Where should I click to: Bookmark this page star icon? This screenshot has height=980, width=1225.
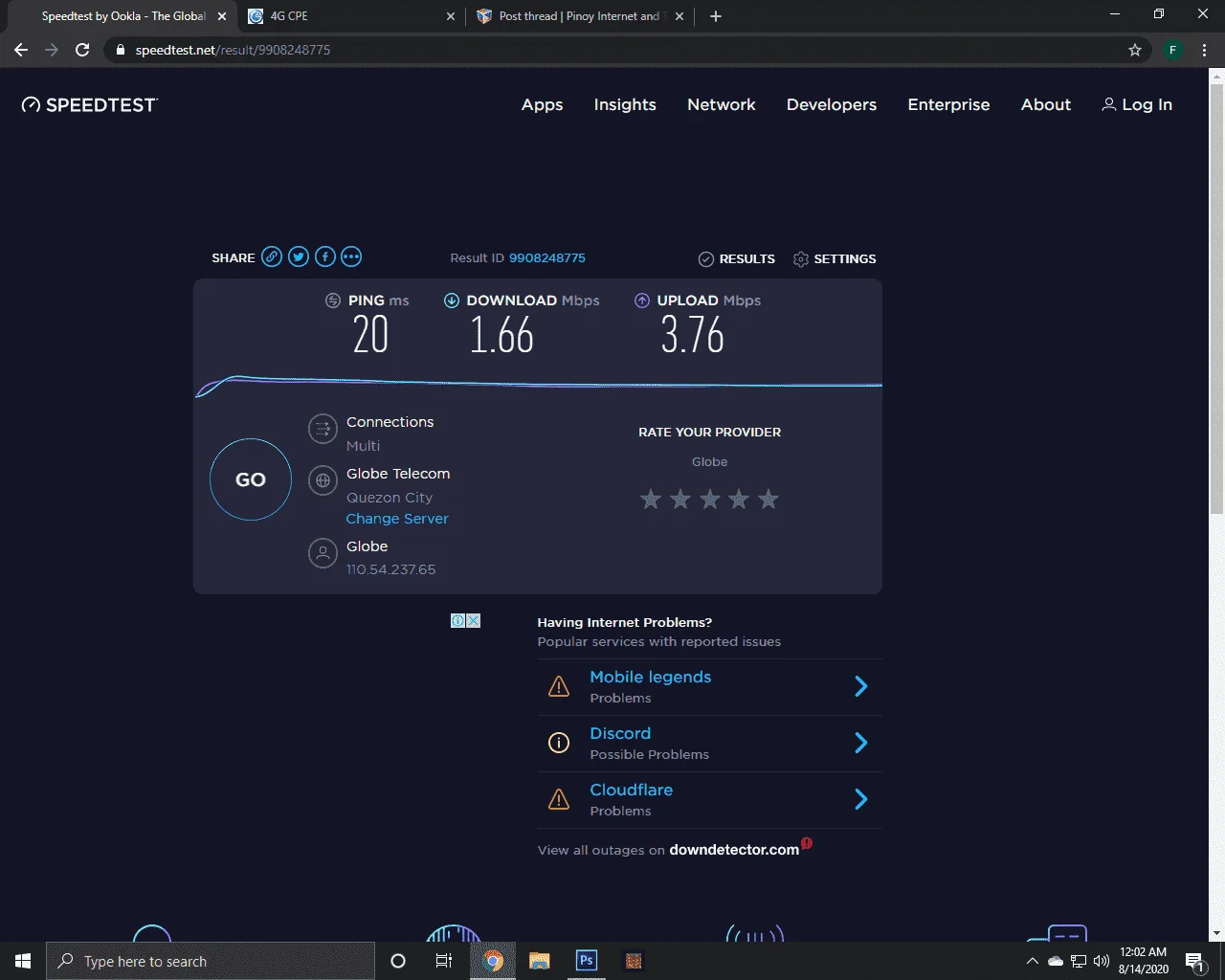[x=1135, y=50]
